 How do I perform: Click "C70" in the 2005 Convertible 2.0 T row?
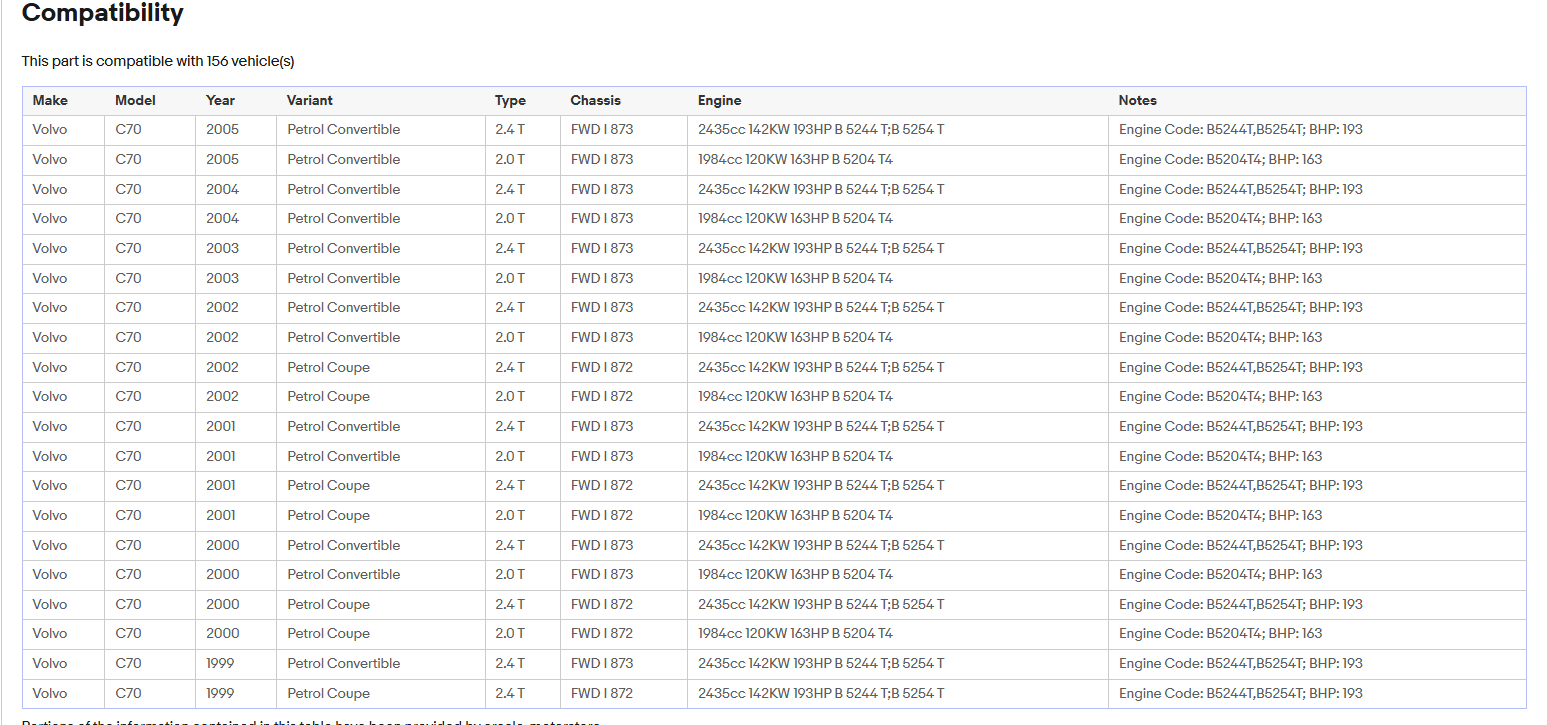[x=128, y=159]
